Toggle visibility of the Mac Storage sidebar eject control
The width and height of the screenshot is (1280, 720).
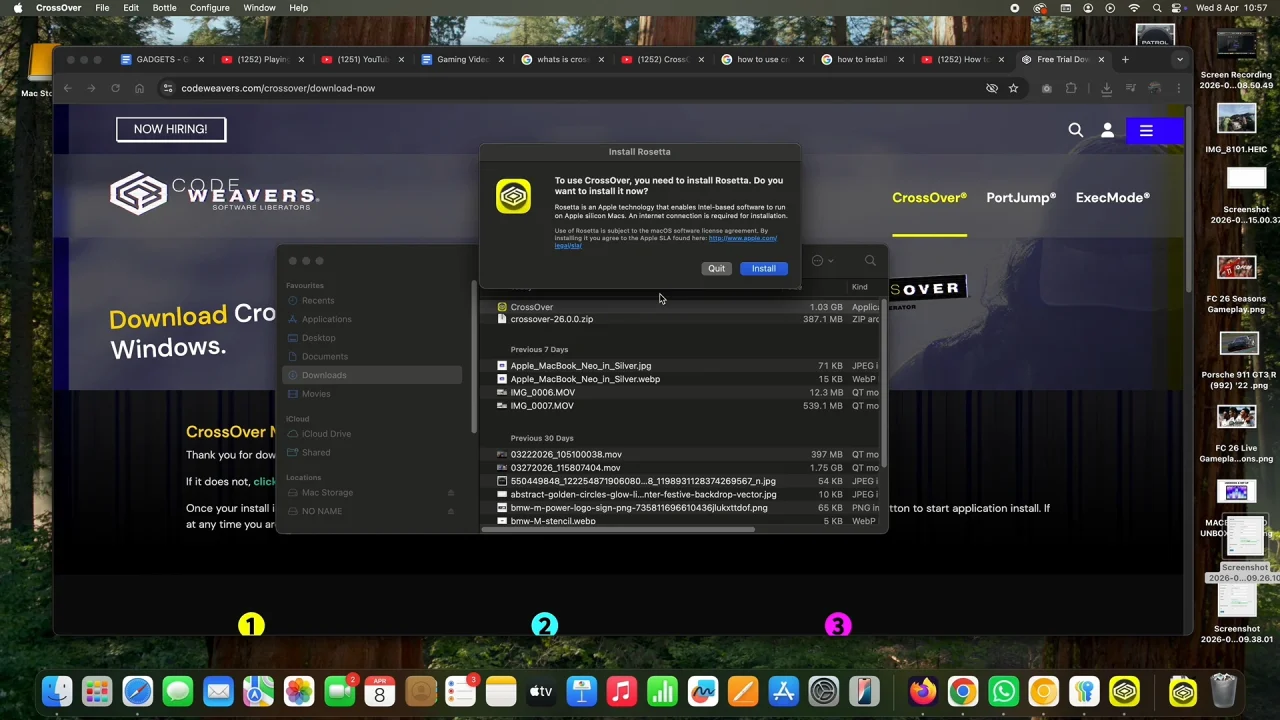(450, 492)
